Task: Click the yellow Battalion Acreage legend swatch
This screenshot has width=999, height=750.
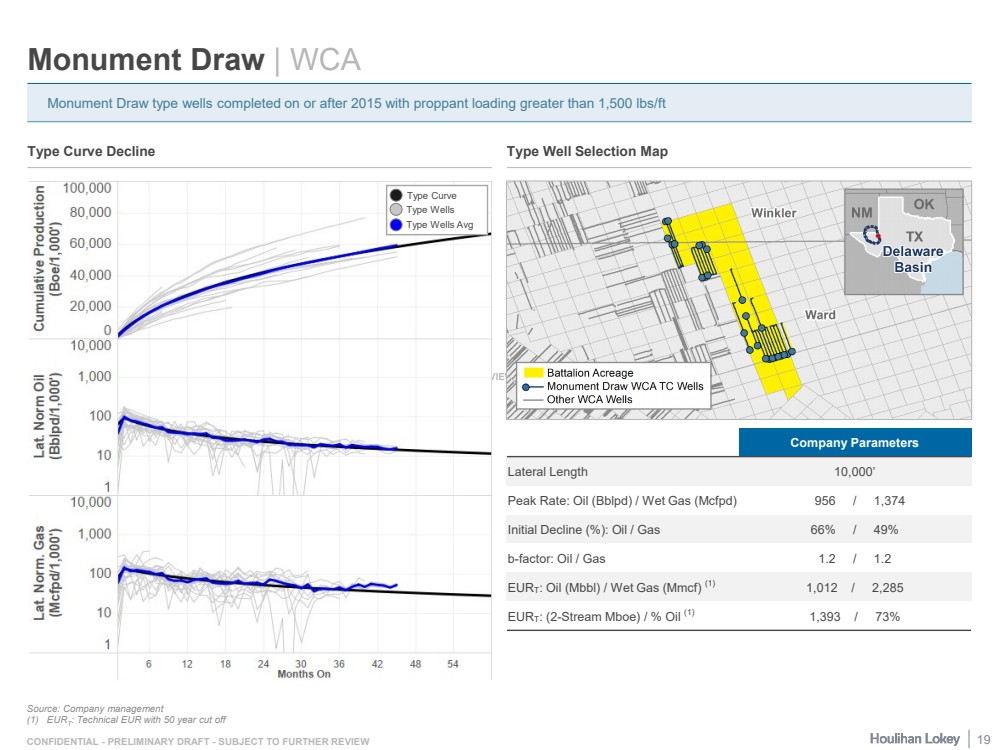Action: pos(533,373)
